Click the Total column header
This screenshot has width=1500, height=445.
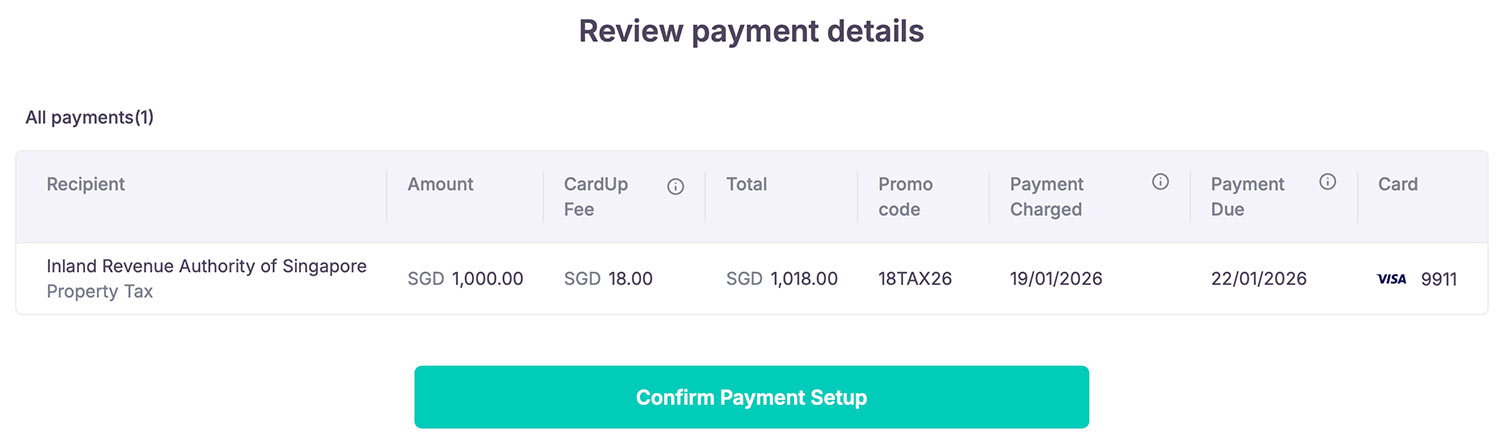[x=746, y=184]
